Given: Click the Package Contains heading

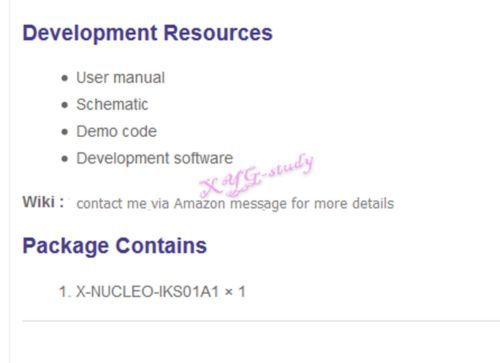Looking at the screenshot, I should coord(114,246).
